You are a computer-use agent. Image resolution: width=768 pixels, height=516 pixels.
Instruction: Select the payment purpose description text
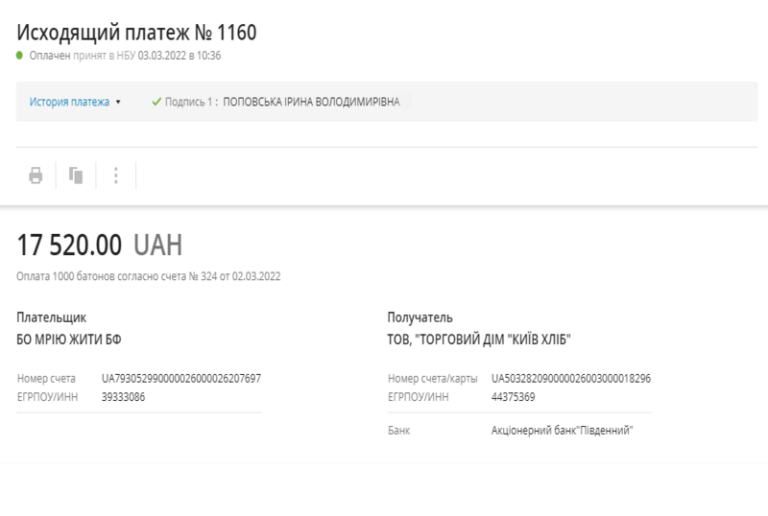point(148,276)
